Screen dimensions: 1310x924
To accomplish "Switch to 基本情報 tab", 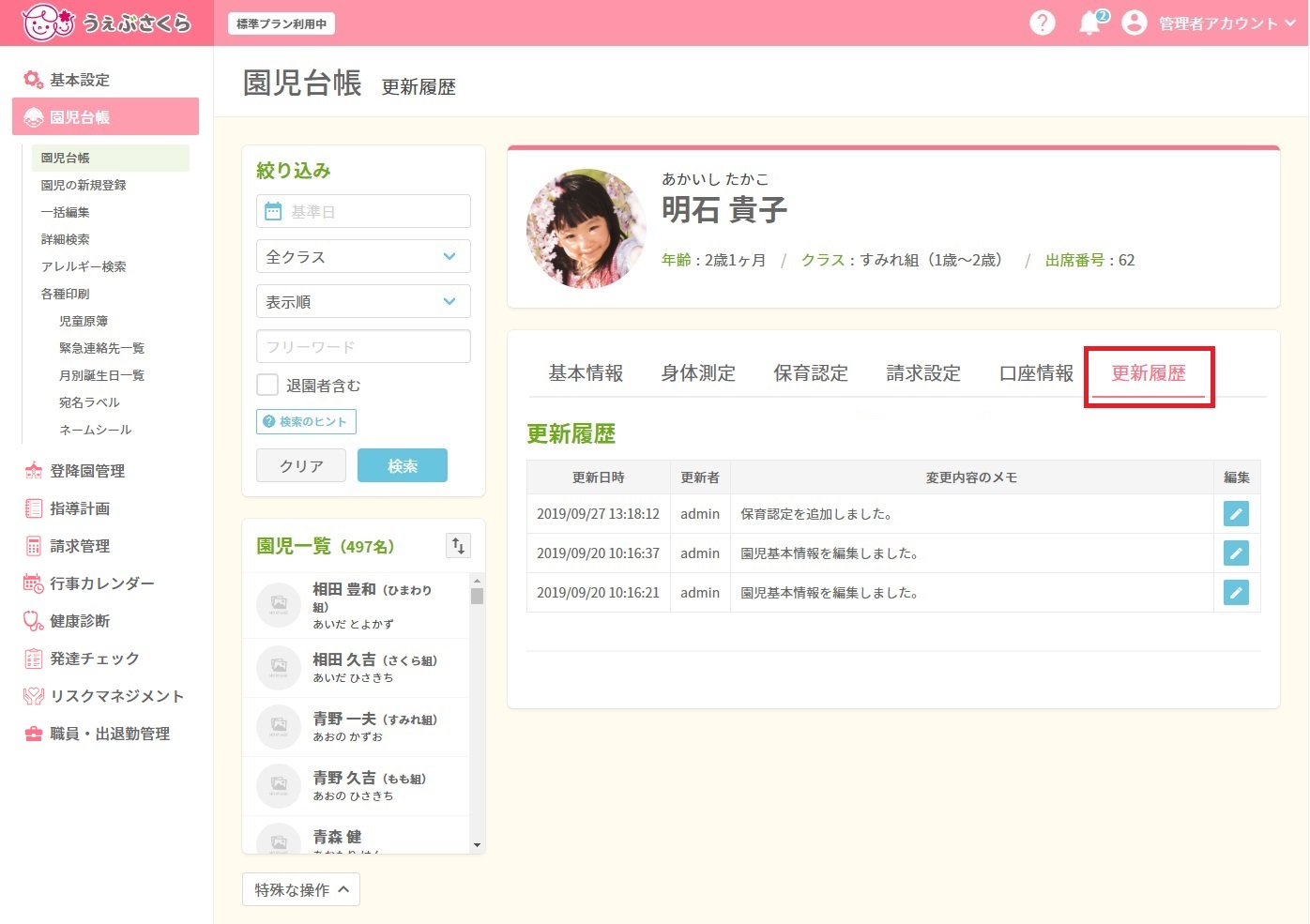I will click(586, 373).
